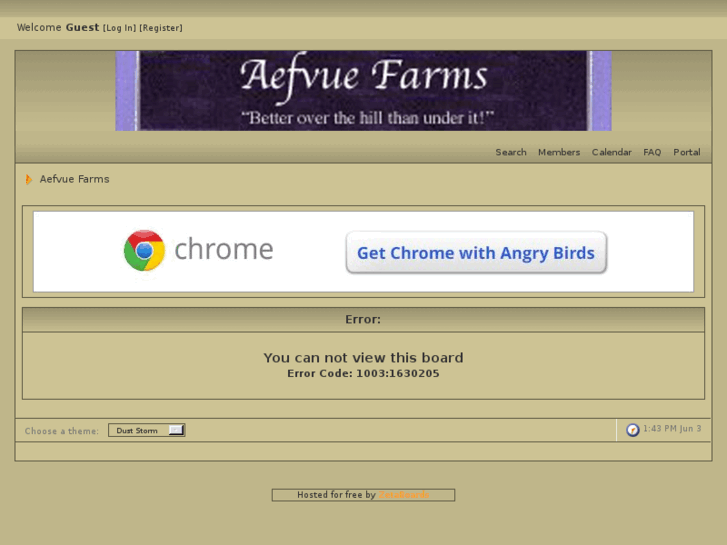Click the orange breadcrumb arrow icon

[29, 179]
